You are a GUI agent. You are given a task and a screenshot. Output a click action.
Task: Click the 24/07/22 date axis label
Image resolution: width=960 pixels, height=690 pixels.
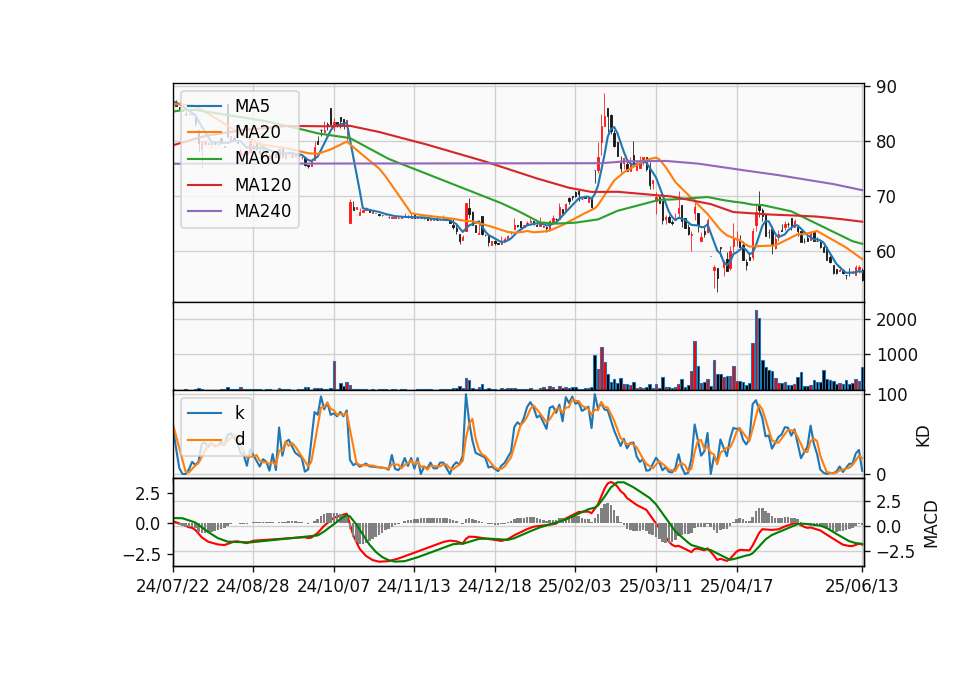tap(173, 586)
